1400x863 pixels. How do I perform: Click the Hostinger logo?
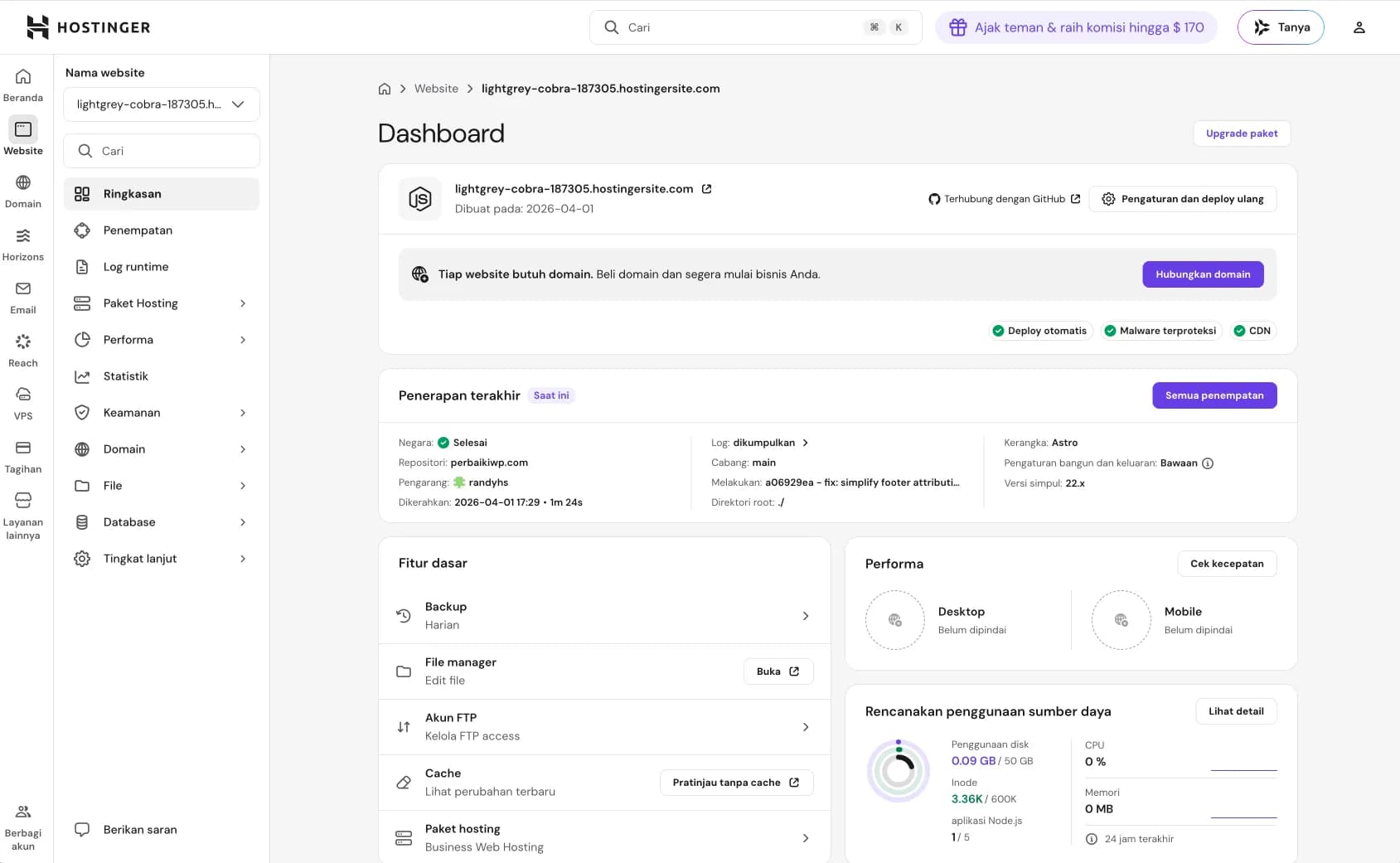pos(89,27)
